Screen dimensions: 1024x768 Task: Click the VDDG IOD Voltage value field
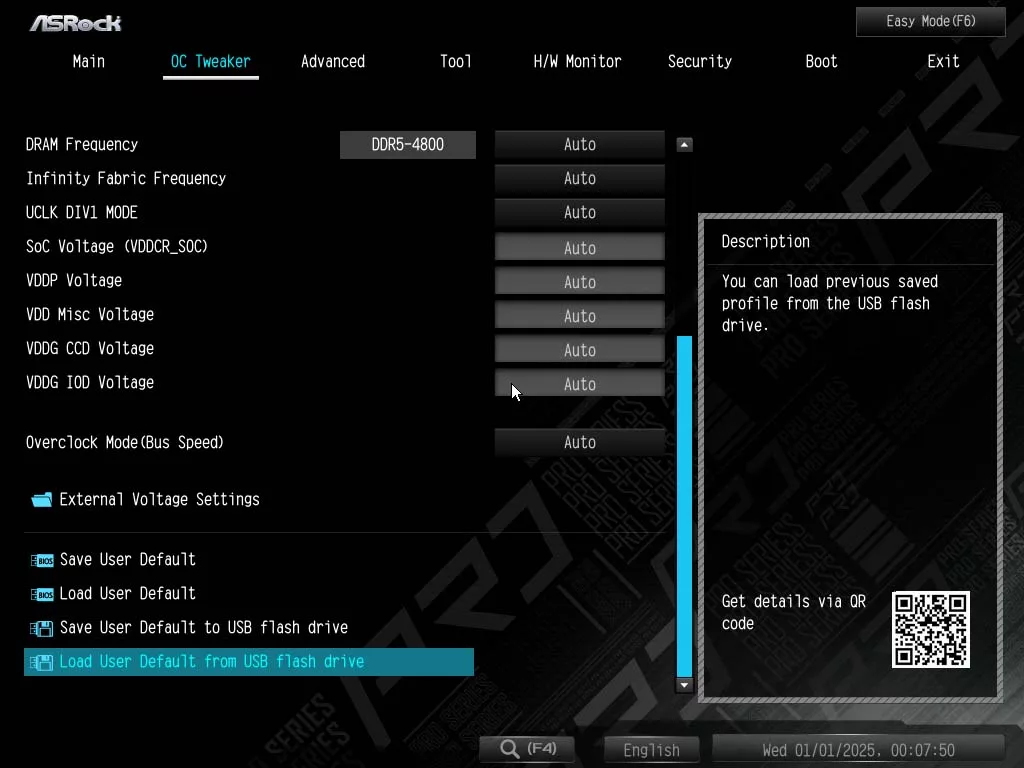579,384
